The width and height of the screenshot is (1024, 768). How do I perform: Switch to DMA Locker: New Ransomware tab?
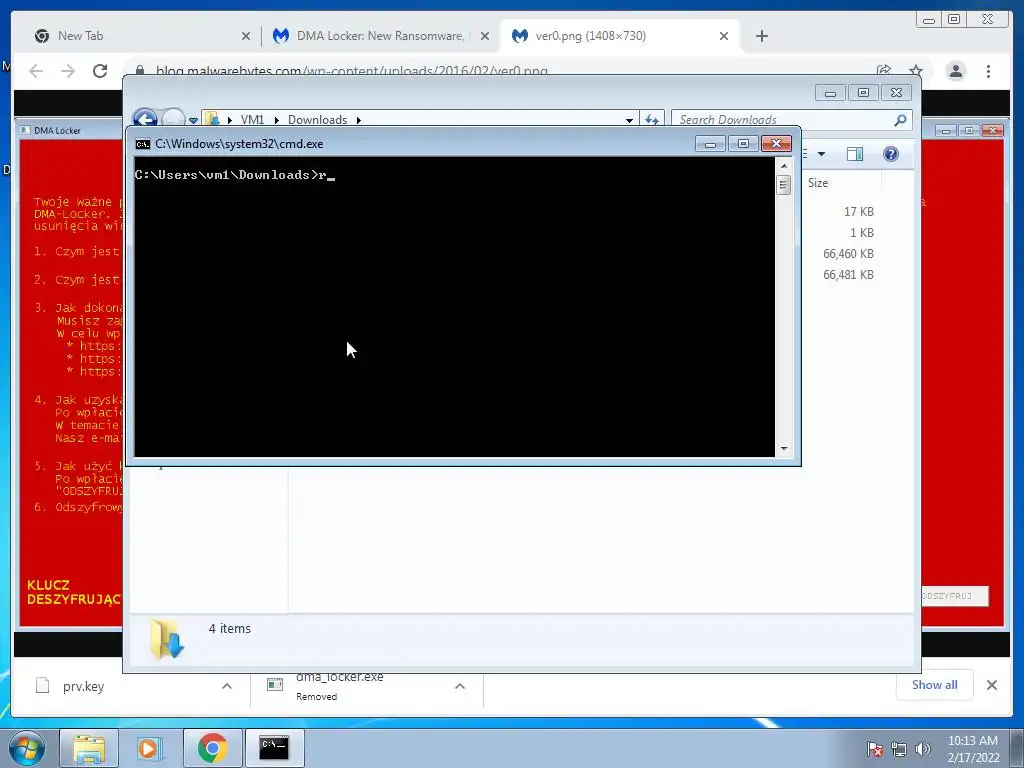pyautogui.click(x=379, y=36)
